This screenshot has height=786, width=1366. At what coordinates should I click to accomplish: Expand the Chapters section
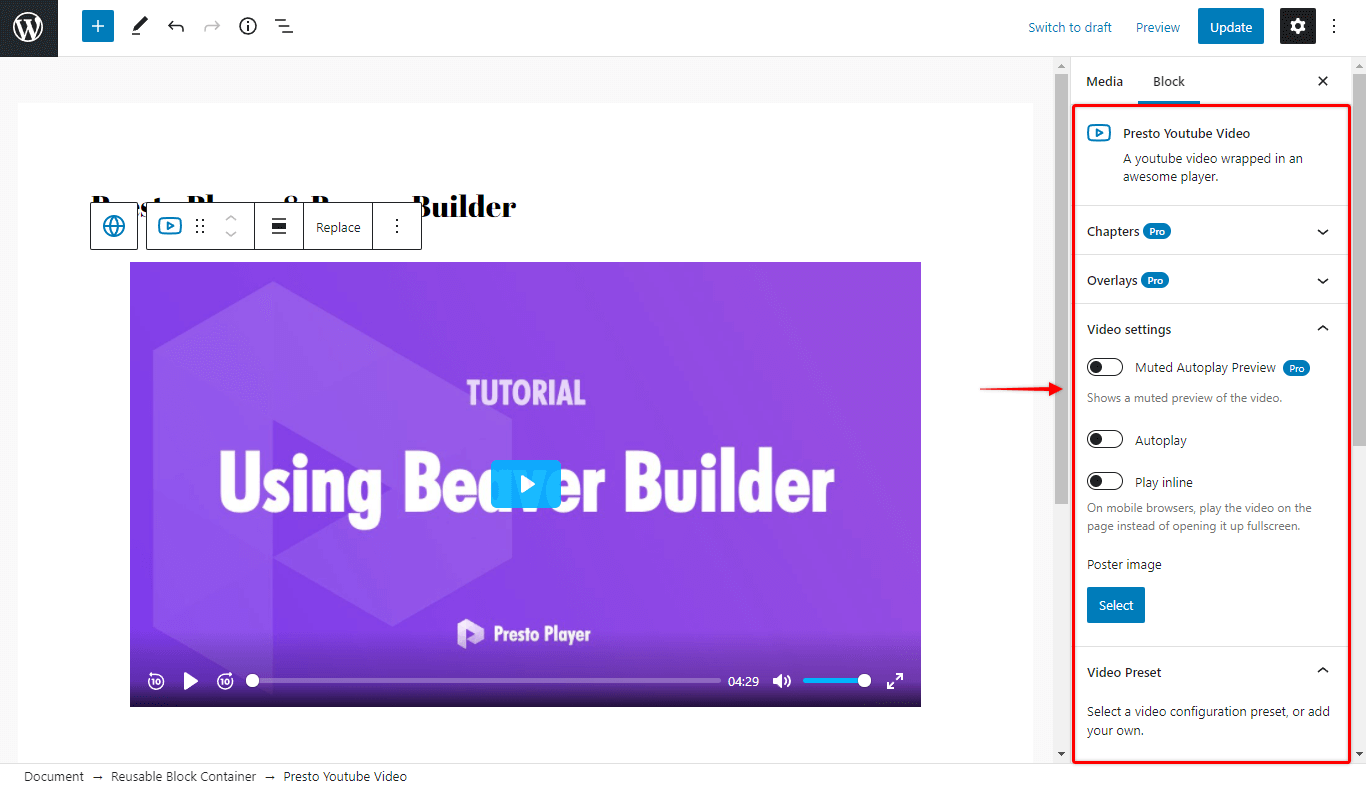[1209, 231]
